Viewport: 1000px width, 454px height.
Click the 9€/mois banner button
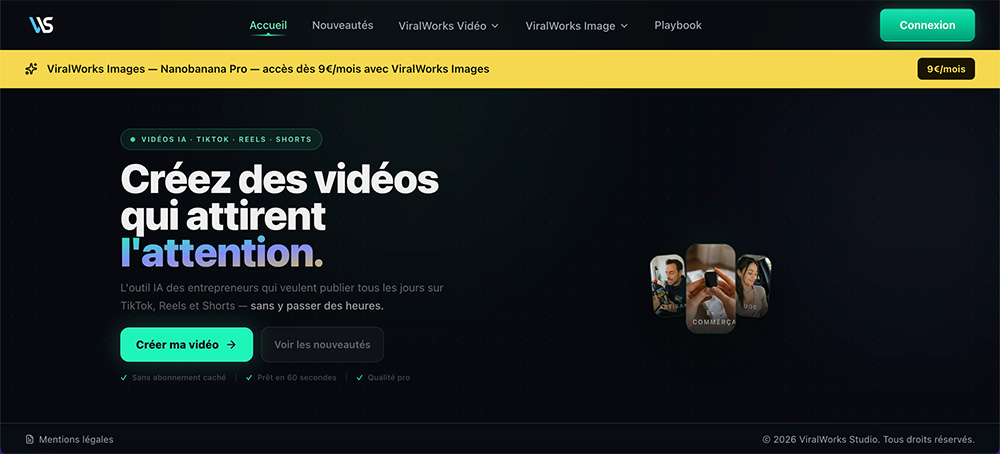tap(946, 69)
